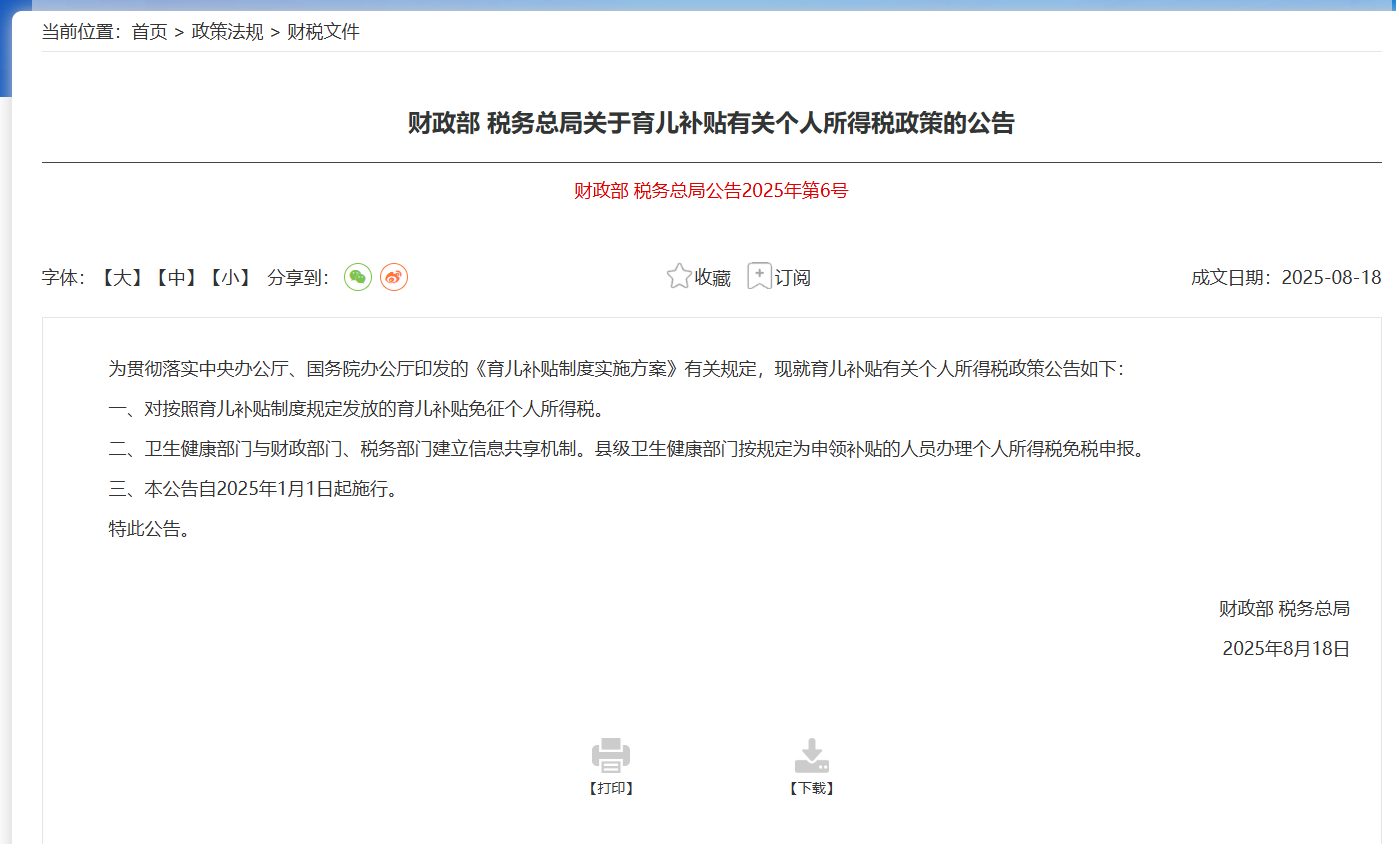Click the 字体 label

pos(65,278)
